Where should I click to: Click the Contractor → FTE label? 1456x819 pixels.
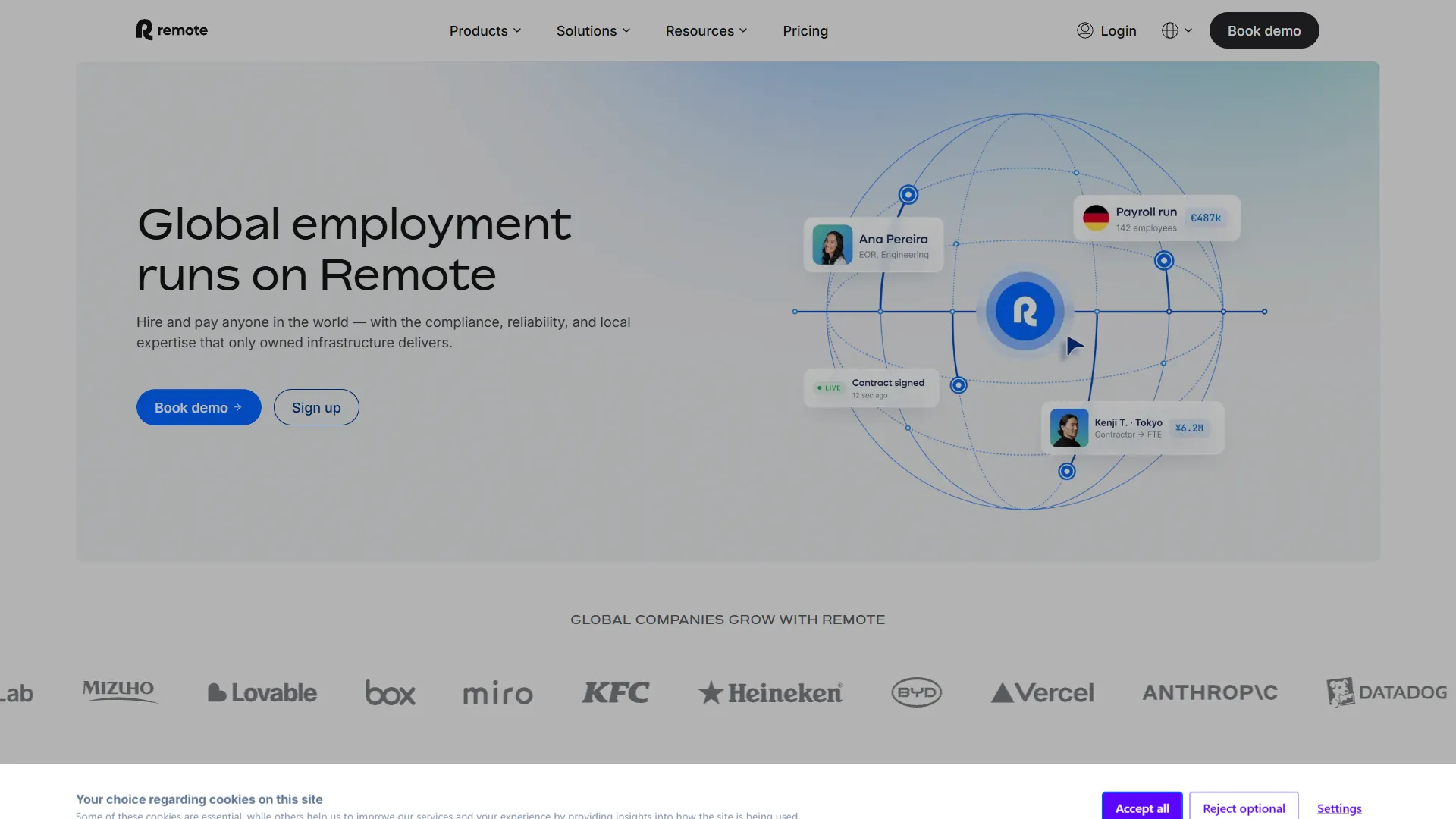coord(1128,435)
